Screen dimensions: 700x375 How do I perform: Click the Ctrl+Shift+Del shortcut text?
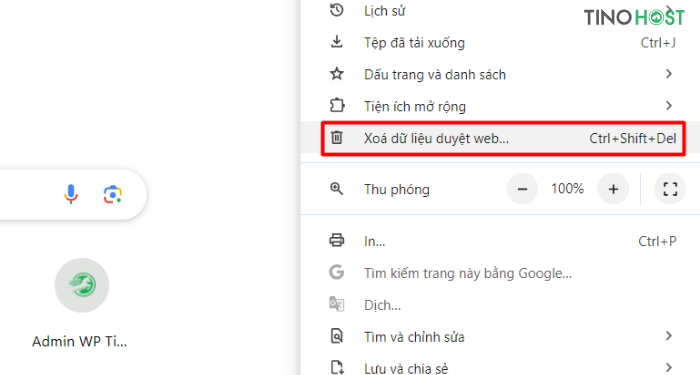click(x=633, y=138)
